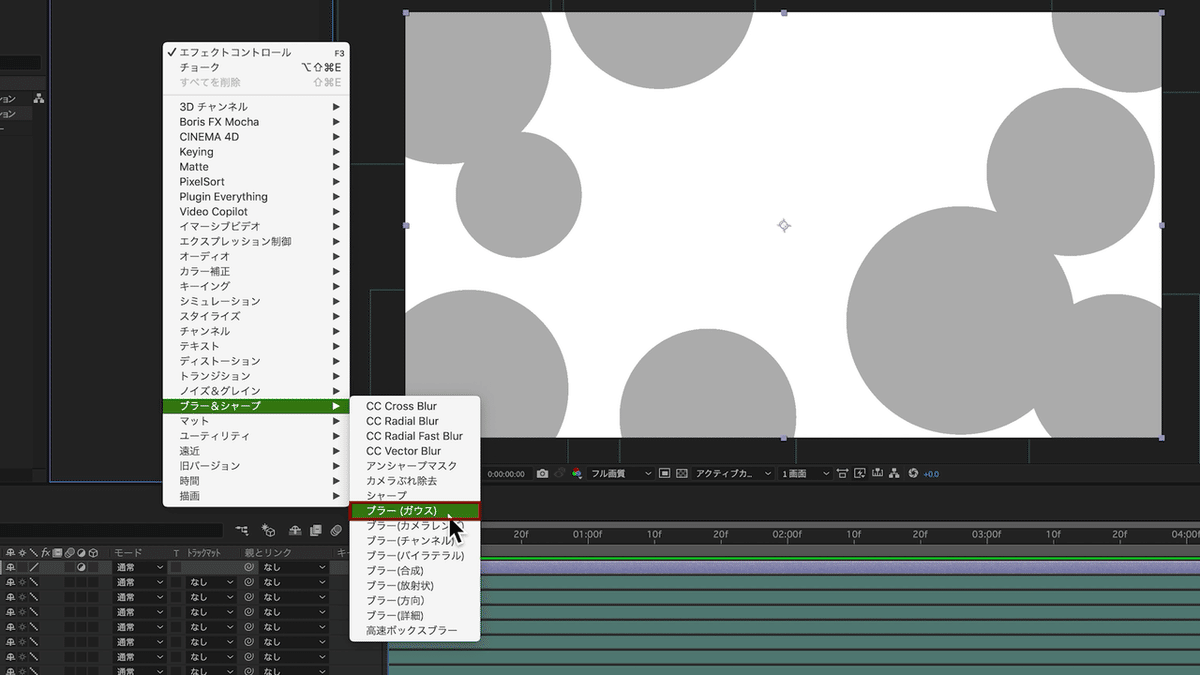The image size is (1200, 675).
Task: Toggle the top layer's adjustment layer switch
Action: click(81, 567)
